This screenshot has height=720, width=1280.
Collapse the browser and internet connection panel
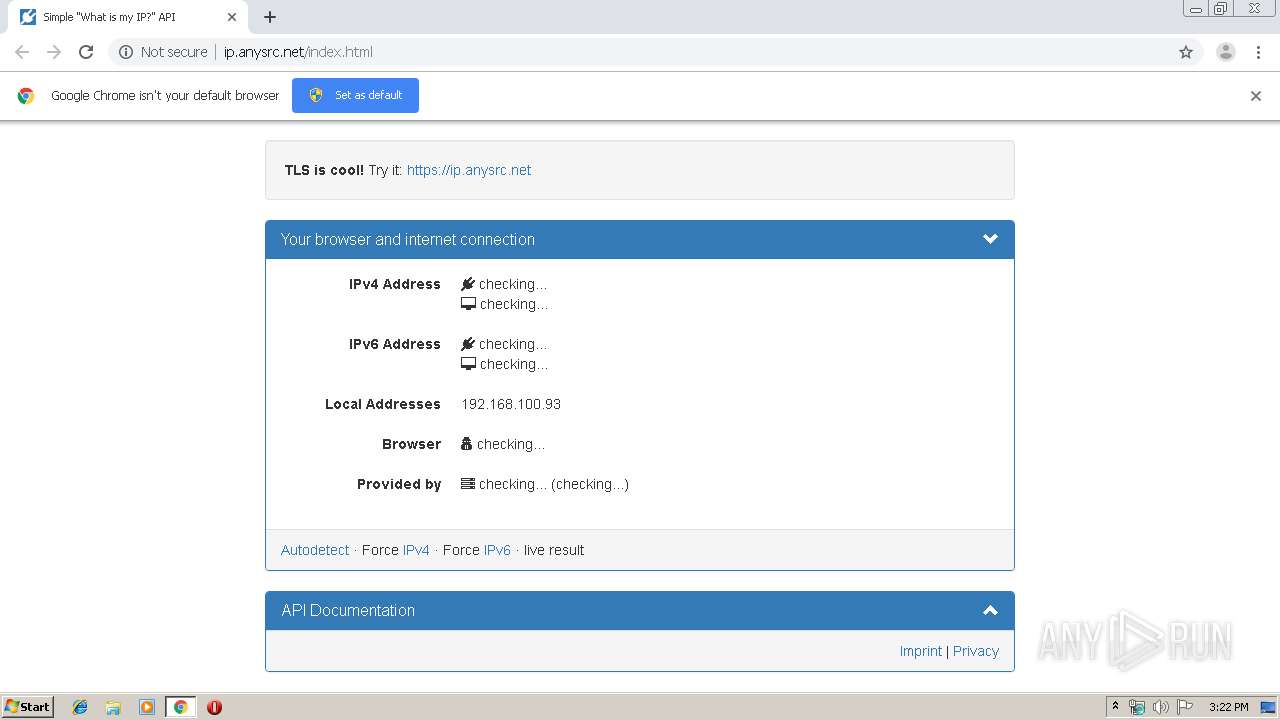(x=990, y=239)
